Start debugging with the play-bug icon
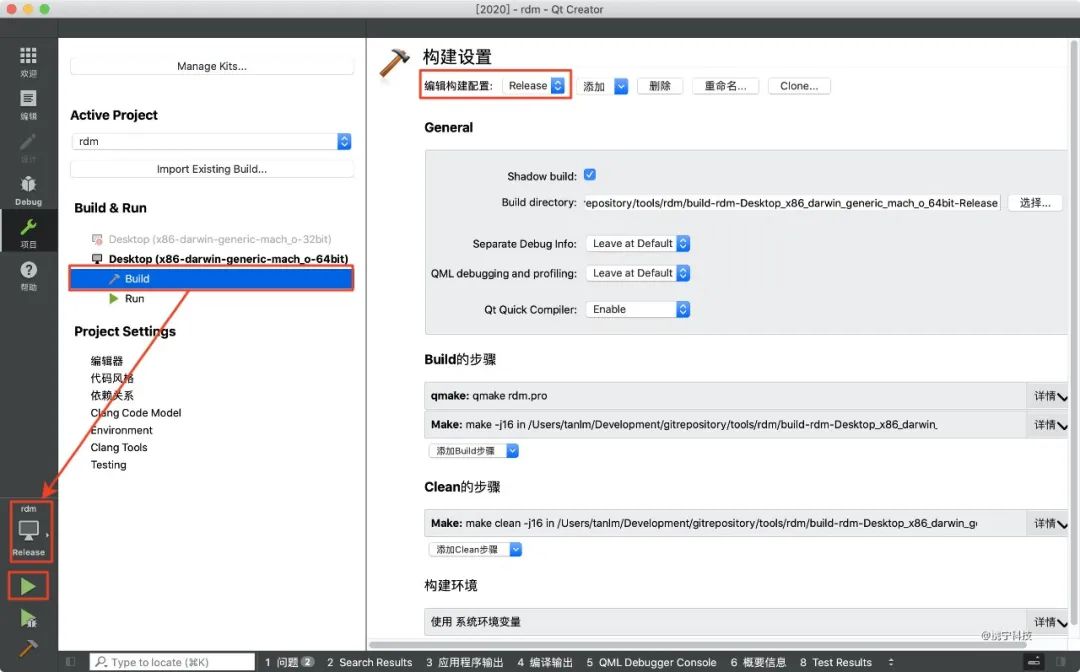The image size is (1080, 672). click(28, 618)
